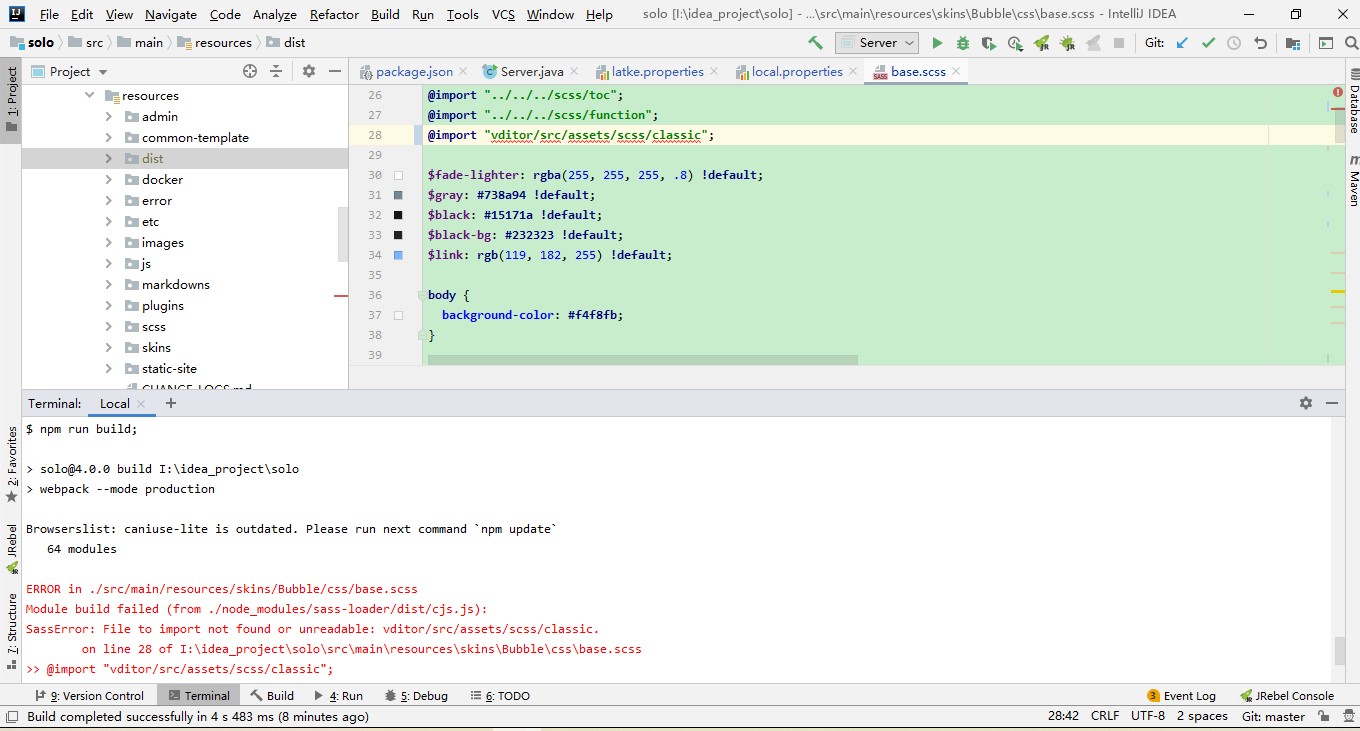Commit changes with the green checkmark icon
The image size is (1360, 731).
tap(1208, 43)
